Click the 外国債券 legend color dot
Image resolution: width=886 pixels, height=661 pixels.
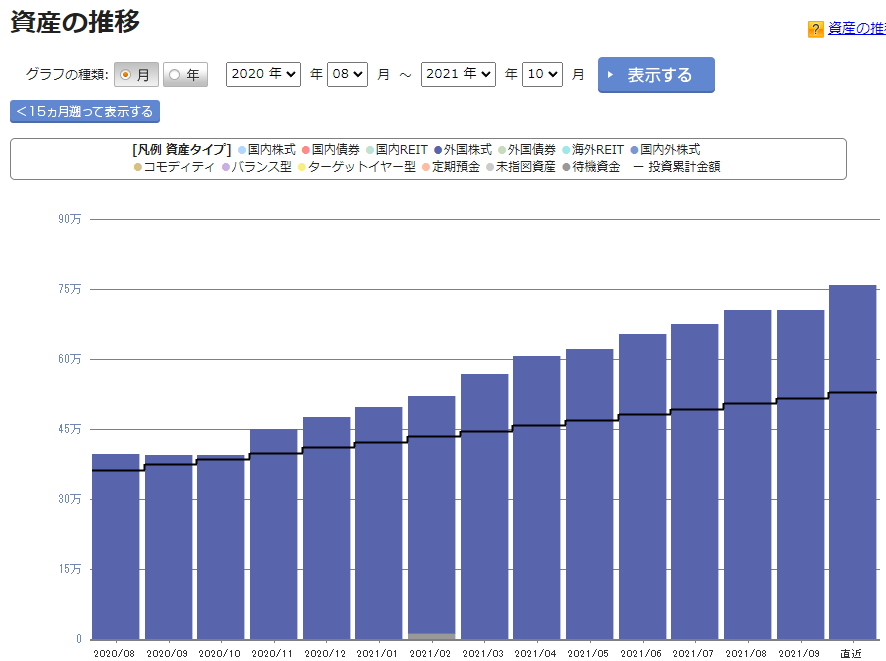tap(502, 150)
